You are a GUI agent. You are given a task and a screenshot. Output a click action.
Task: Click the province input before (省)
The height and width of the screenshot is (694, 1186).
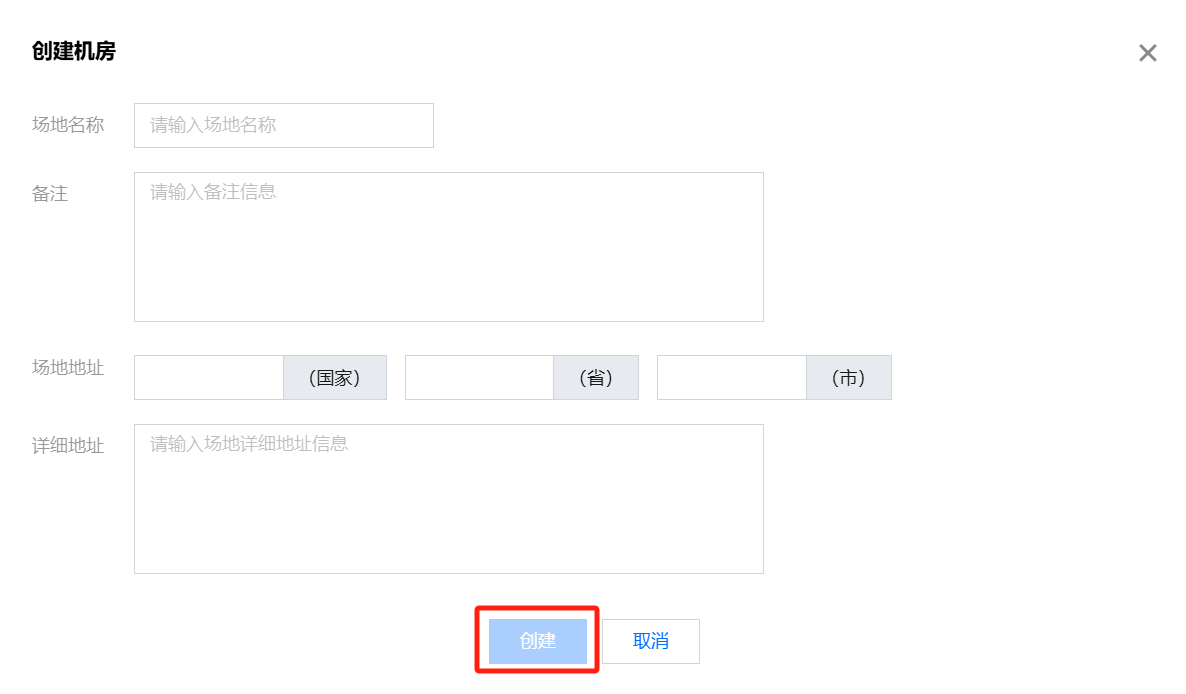point(479,378)
